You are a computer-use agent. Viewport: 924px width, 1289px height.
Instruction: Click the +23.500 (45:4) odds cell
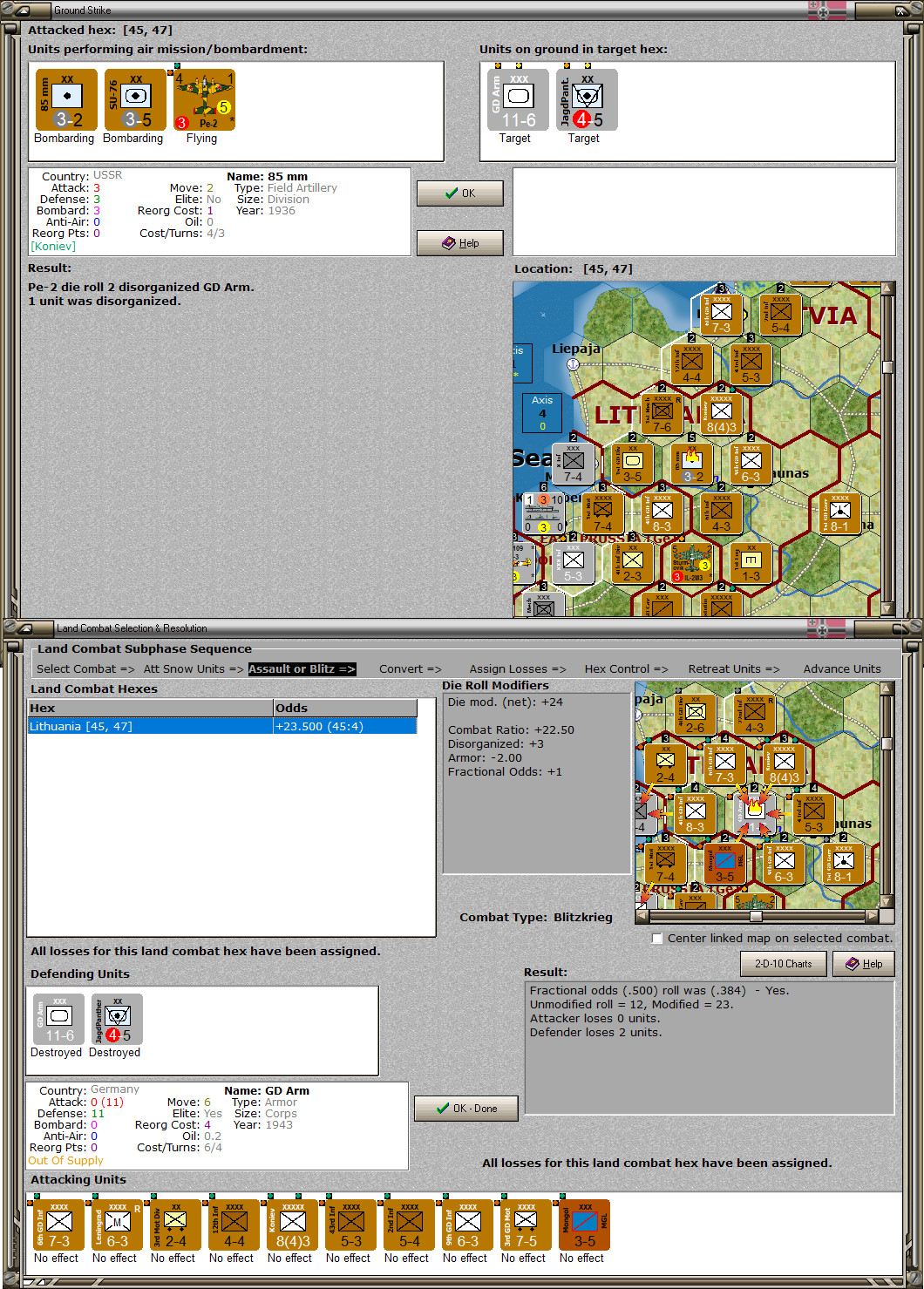pyautogui.click(x=345, y=727)
